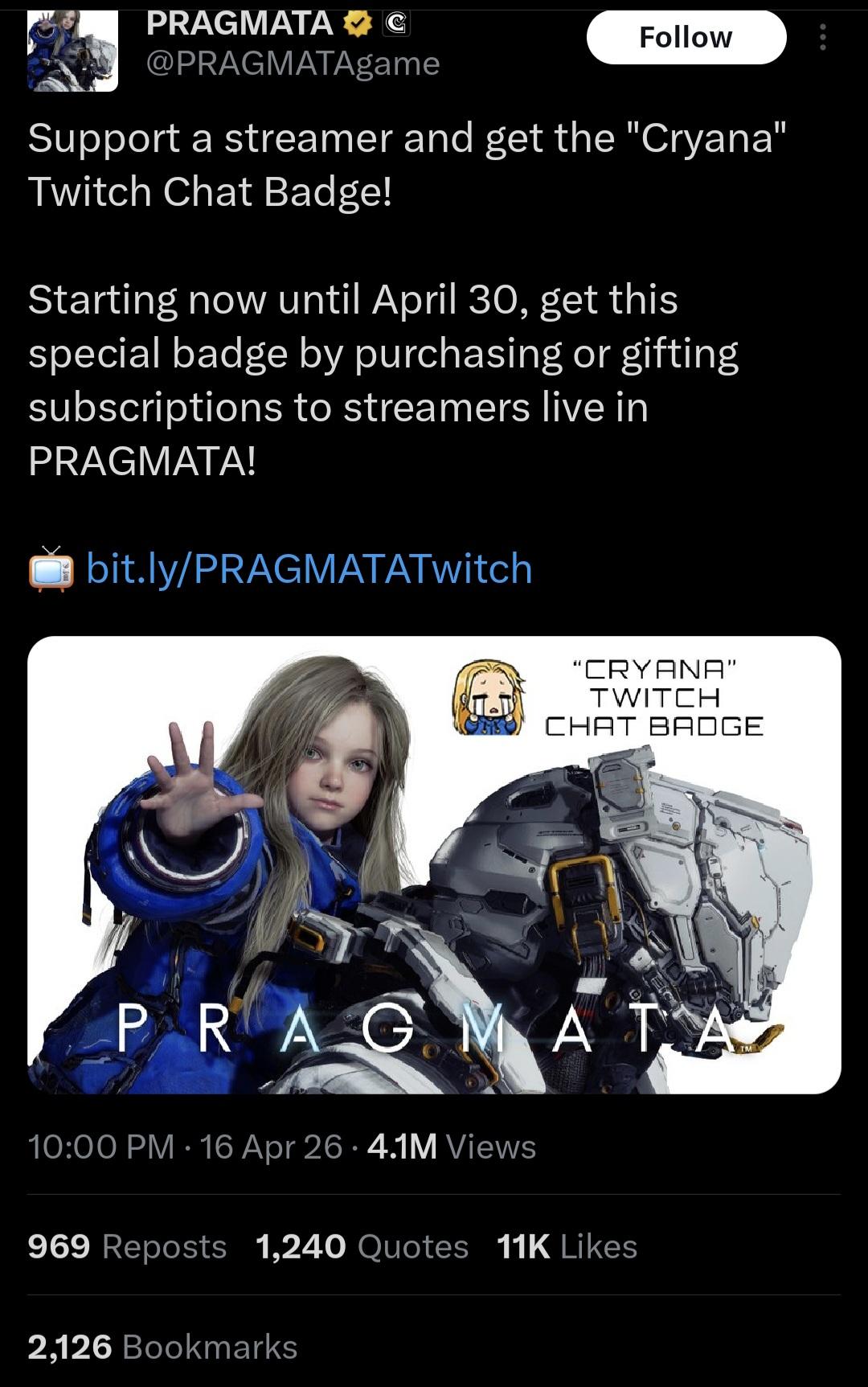The image size is (868, 1387).
Task: Tap the @PRAGMATAgame handle
Action: [x=293, y=63]
